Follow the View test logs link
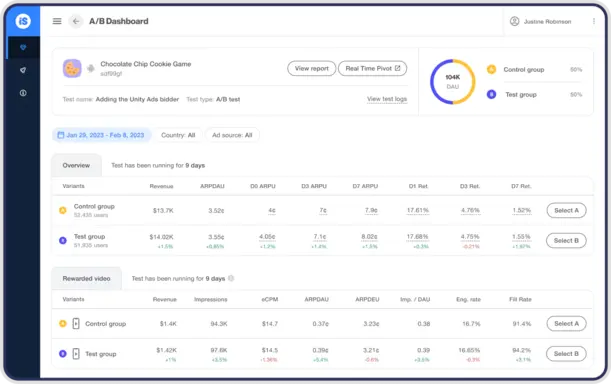 pyautogui.click(x=387, y=99)
